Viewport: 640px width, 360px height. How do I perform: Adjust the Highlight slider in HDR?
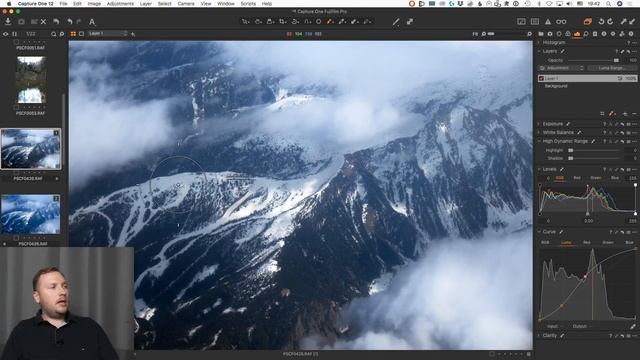[594, 150]
